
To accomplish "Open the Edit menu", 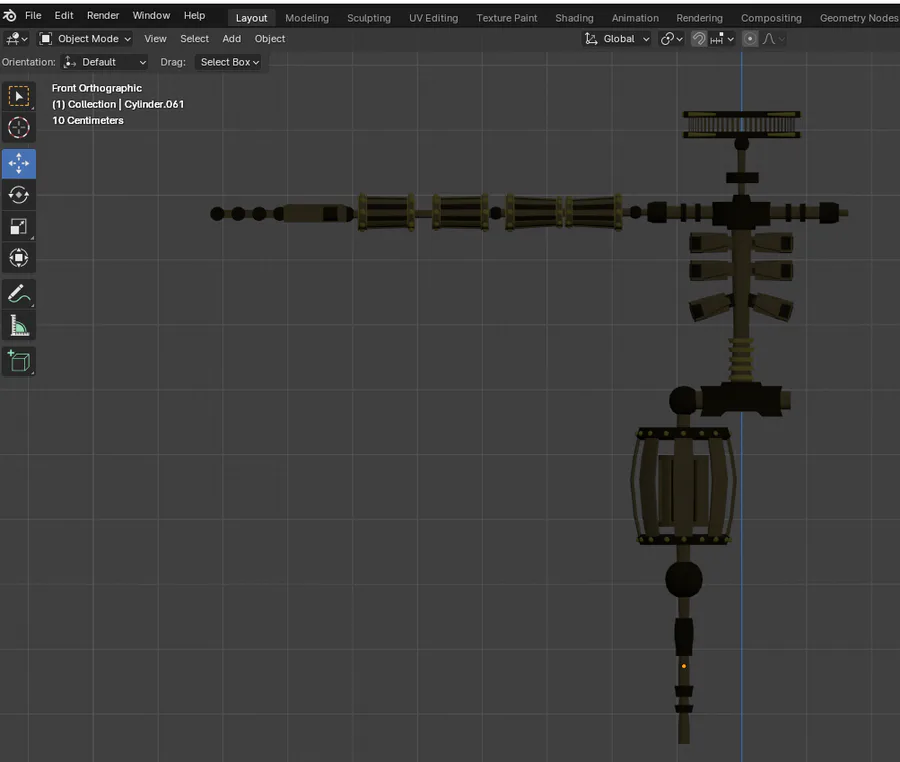I will [x=64, y=15].
